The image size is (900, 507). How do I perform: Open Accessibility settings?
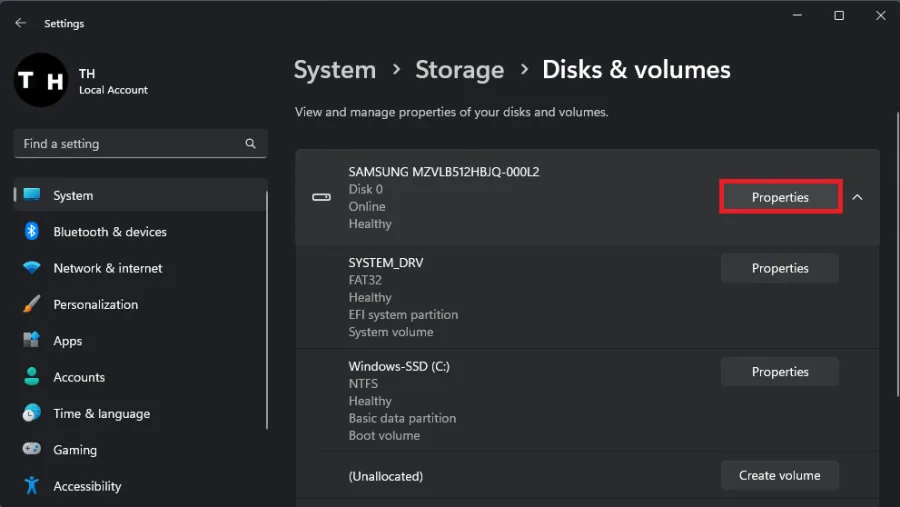point(140,486)
